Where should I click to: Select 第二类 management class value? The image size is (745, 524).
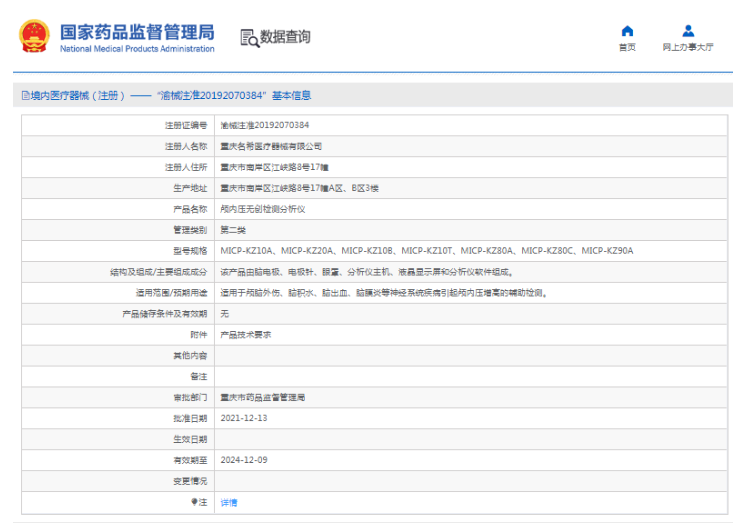coord(233,230)
